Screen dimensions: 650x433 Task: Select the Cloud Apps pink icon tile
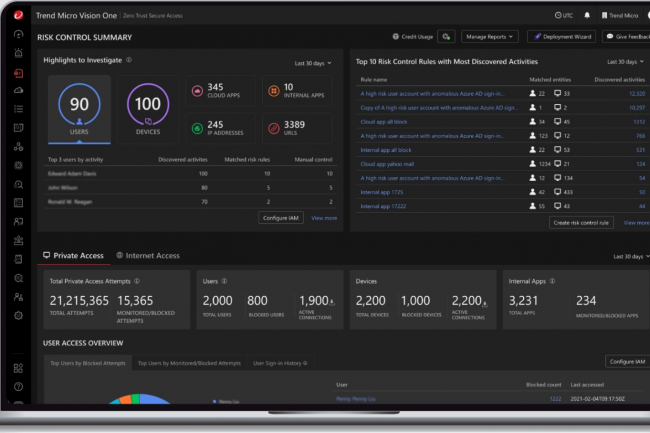pos(197,92)
